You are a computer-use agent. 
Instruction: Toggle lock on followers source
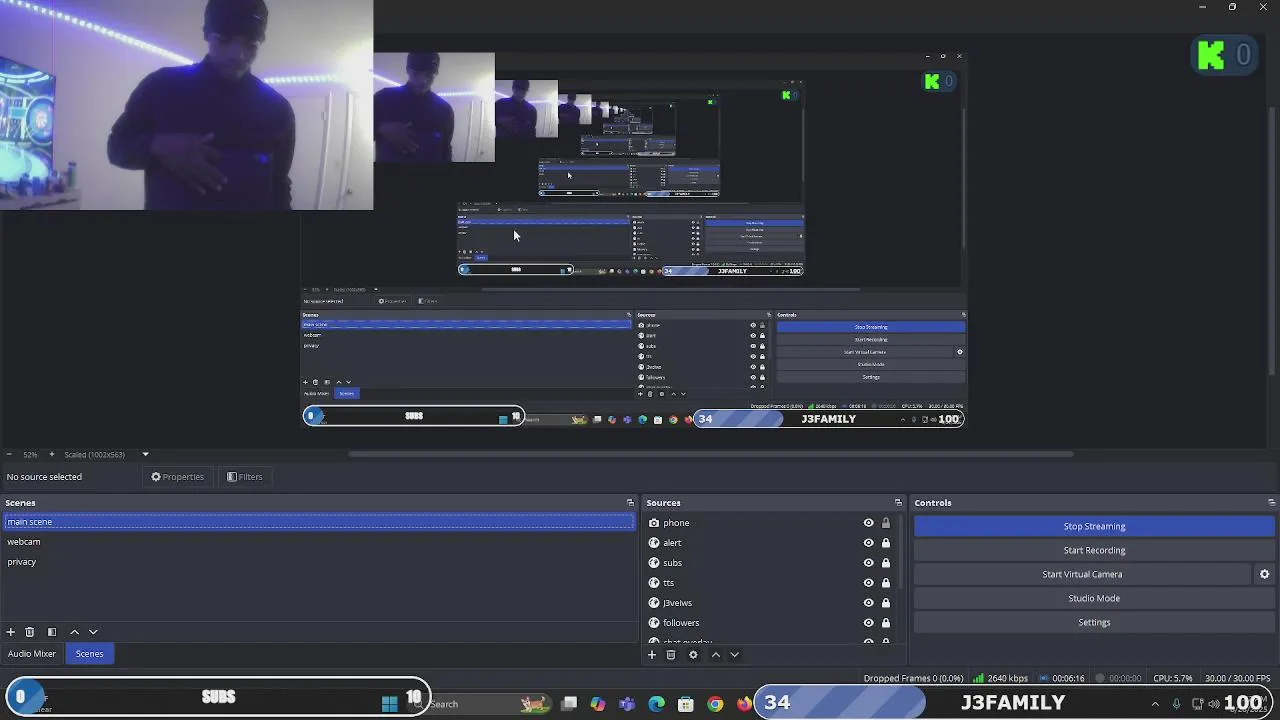tap(885, 623)
